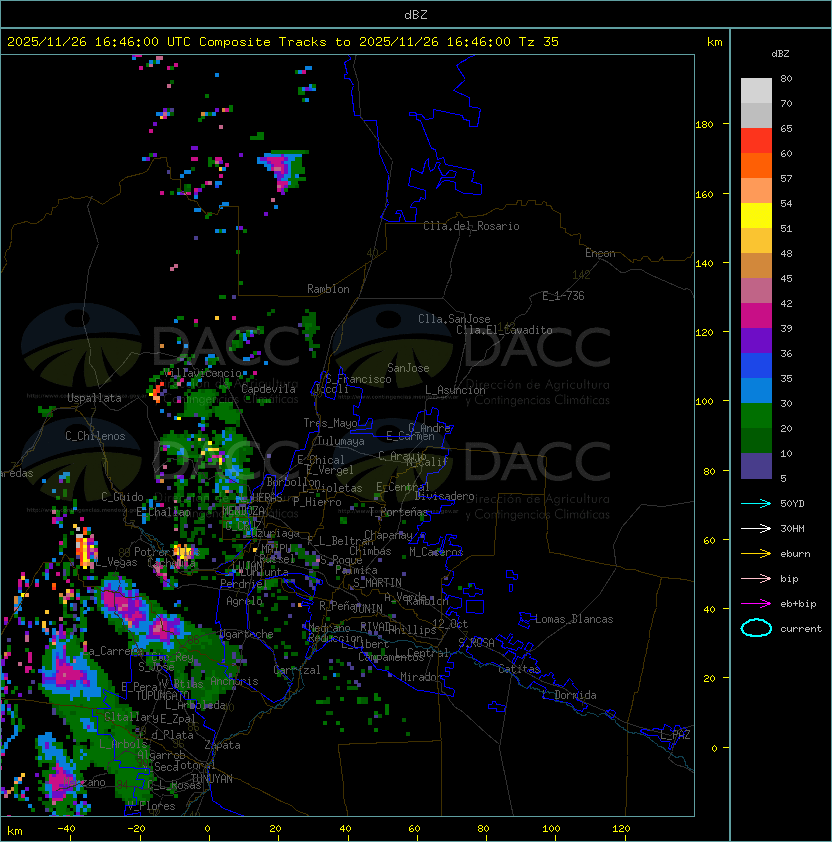Click the slate 5-10 dBZ swatch

click(x=756, y=466)
